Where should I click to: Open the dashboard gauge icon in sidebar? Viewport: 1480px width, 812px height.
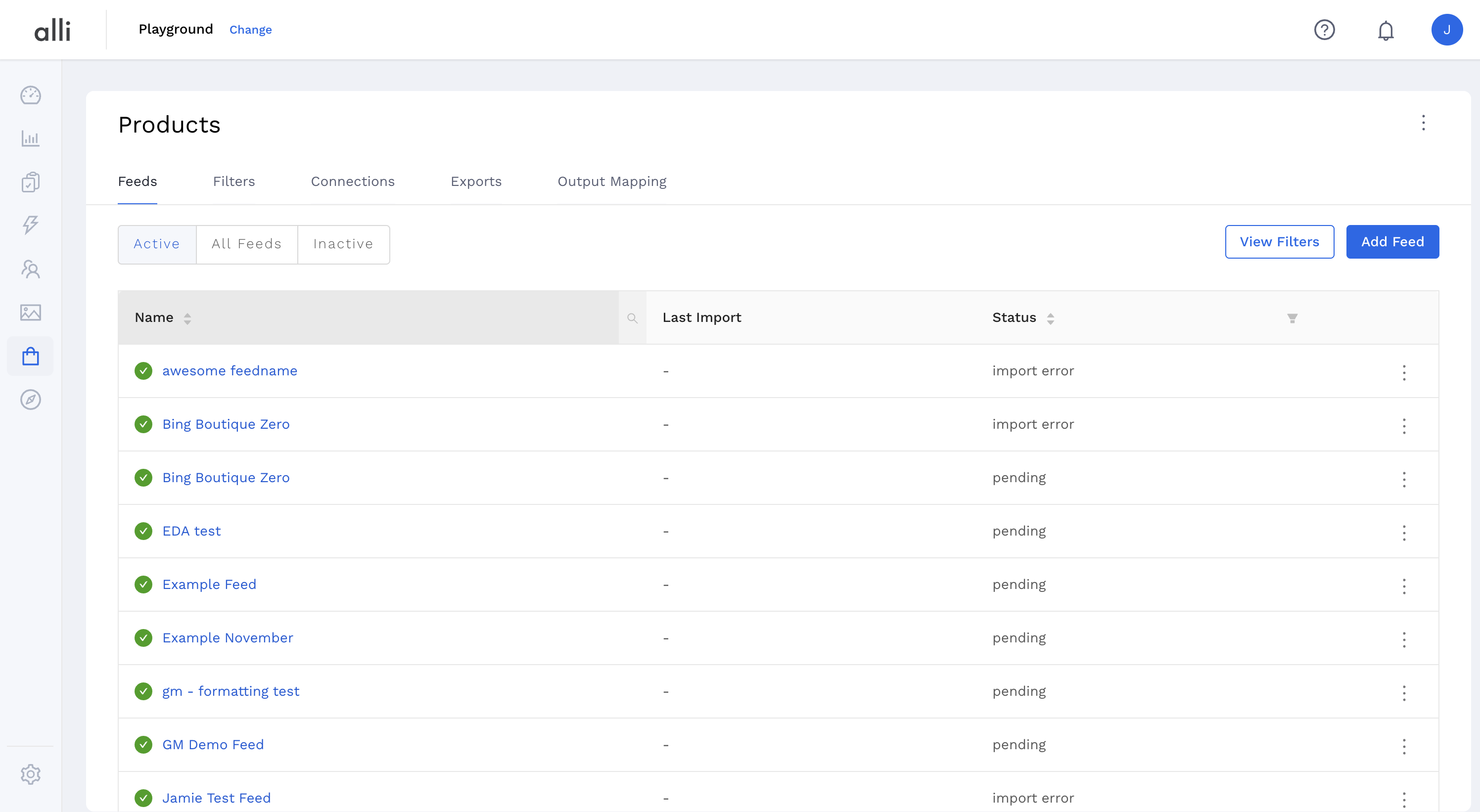pyautogui.click(x=31, y=95)
